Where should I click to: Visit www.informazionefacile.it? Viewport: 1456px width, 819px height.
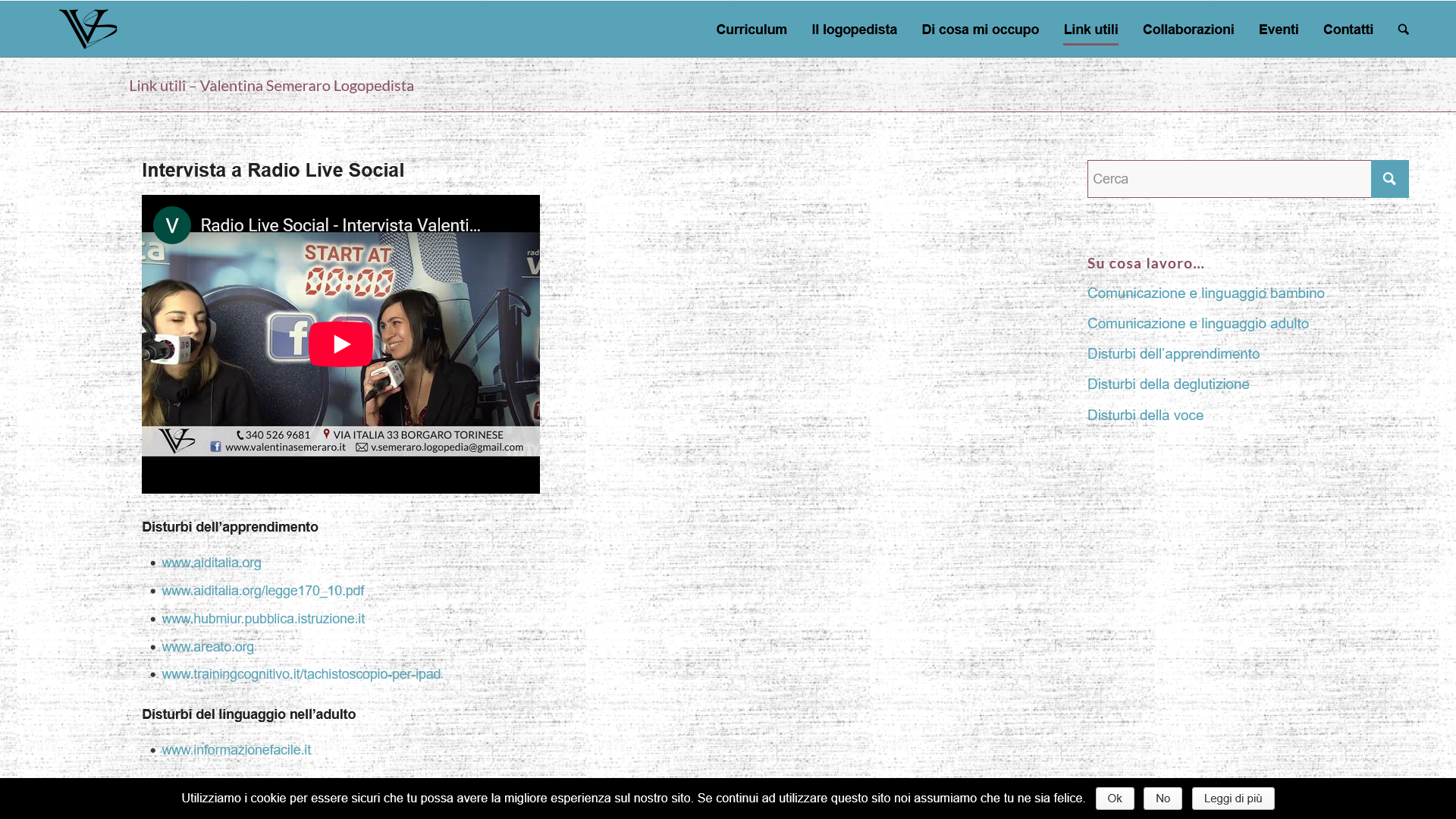tap(236, 750)
